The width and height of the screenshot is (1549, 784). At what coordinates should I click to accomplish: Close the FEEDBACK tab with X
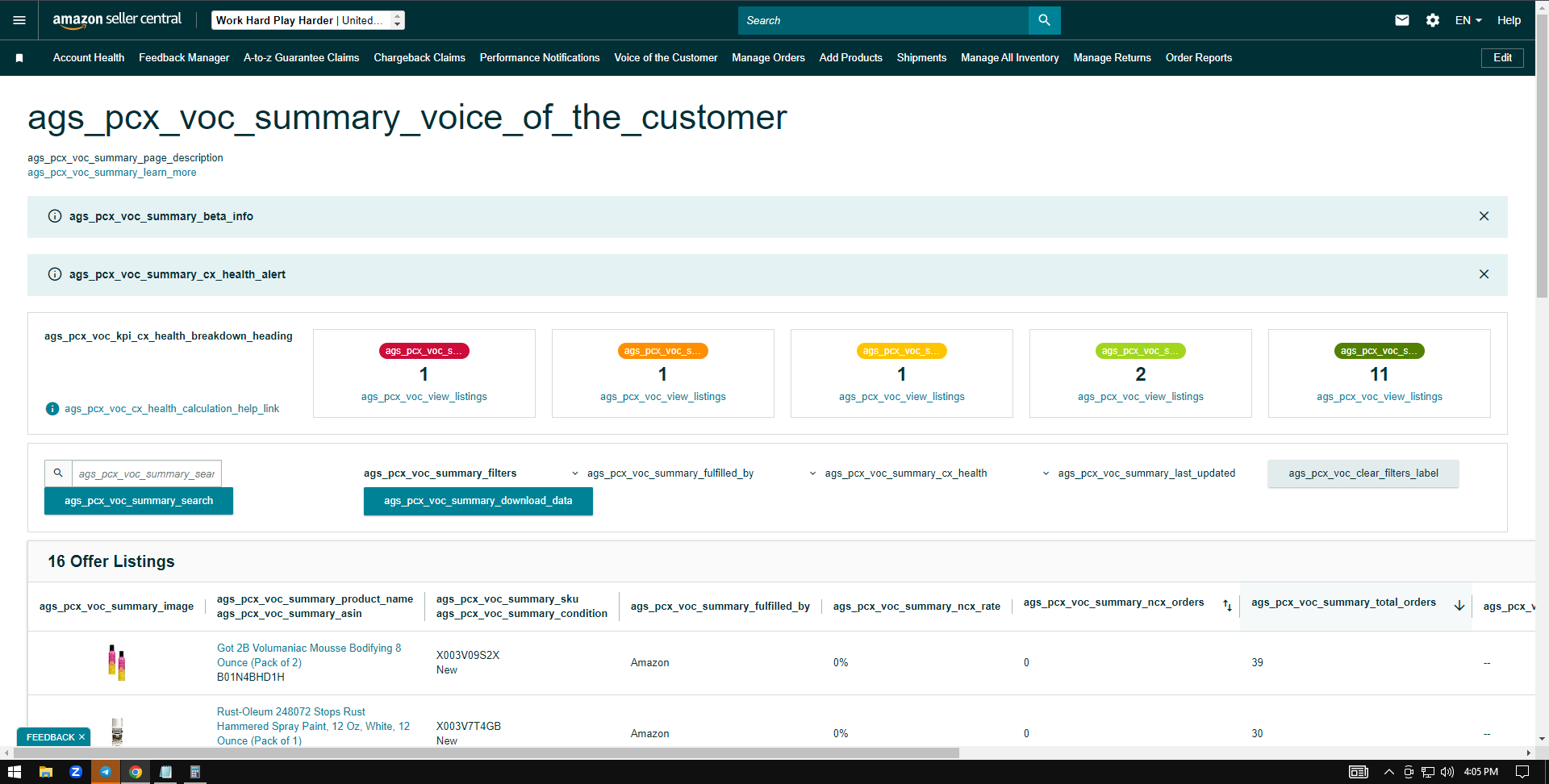pyautogui.click(x=81, y=737)
